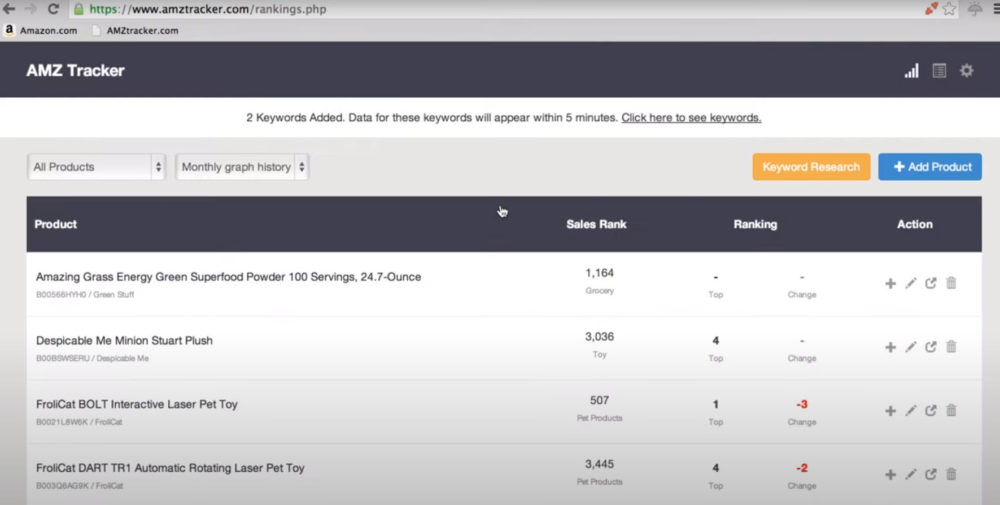The height and width of the screenshot is (505, 1000).
Task: Open external link icon for FroliCat BOLT row
Action: pos(931,411)
